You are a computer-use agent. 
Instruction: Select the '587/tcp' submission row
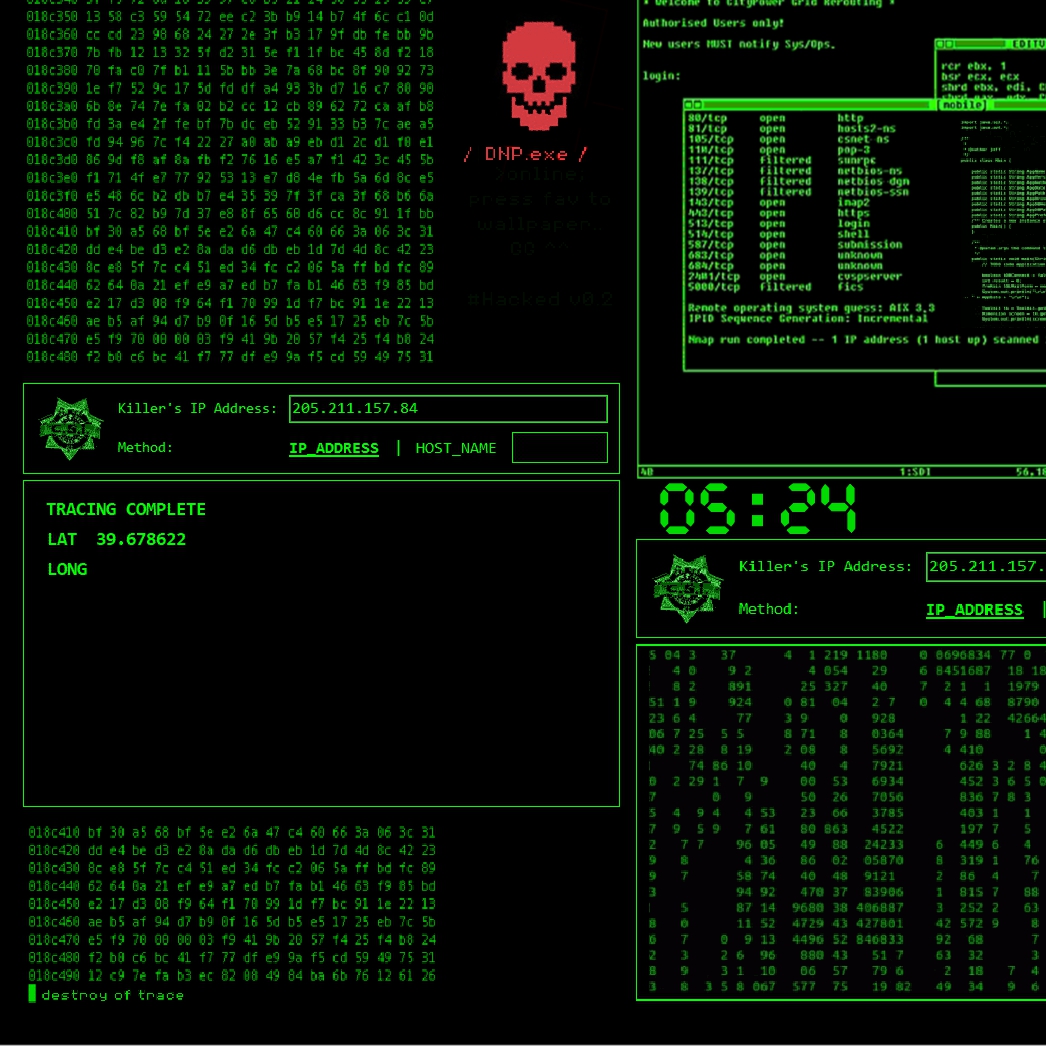[795, 245]
